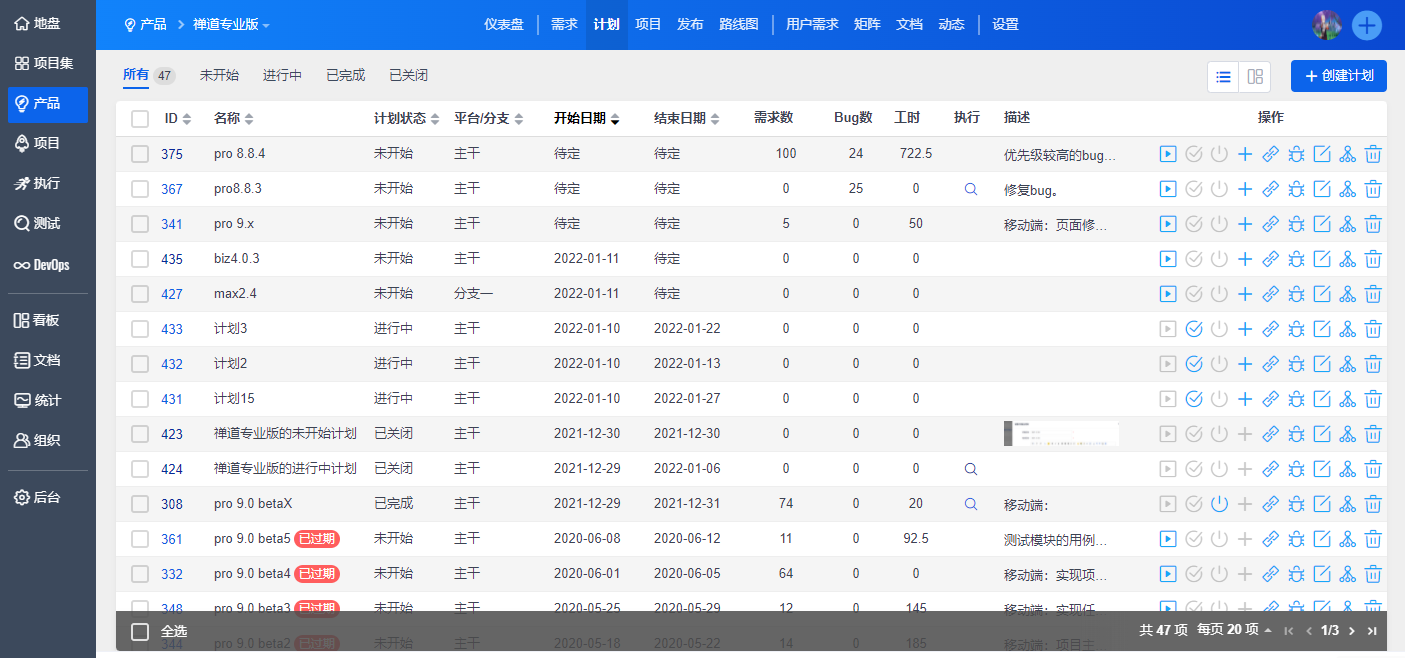Screen dimensions: 1405x658
Task: Open 执行 in the left sidebar
Action: tap(47, 183)
